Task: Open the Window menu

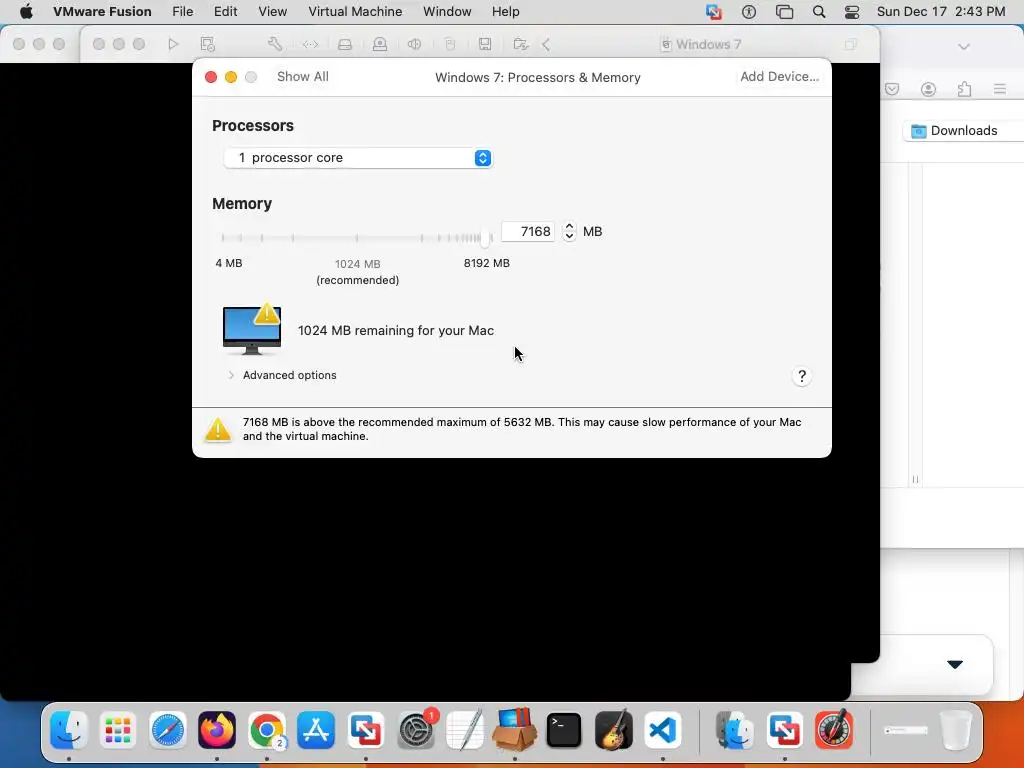Action: (447, 12)
